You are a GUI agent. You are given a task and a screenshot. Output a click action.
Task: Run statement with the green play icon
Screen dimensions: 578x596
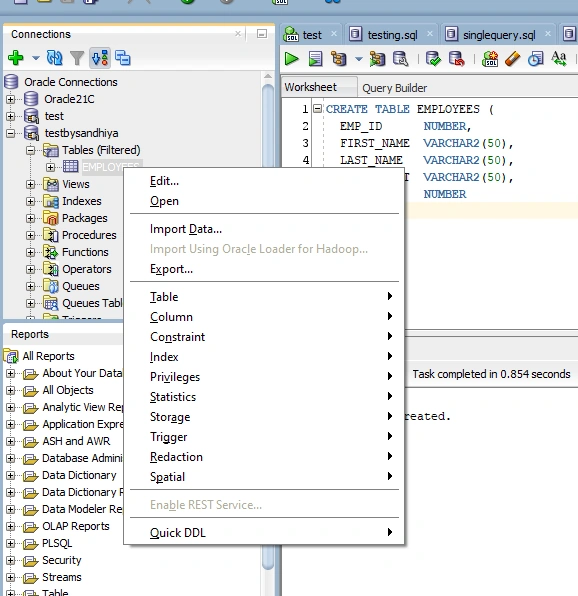(291, 59)
